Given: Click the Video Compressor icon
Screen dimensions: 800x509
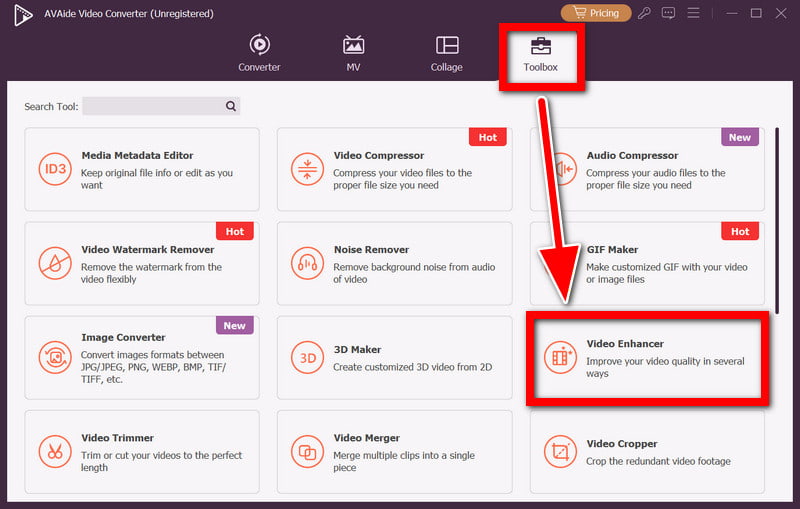Looking at the screenshot, I should (x=307, y=169).
